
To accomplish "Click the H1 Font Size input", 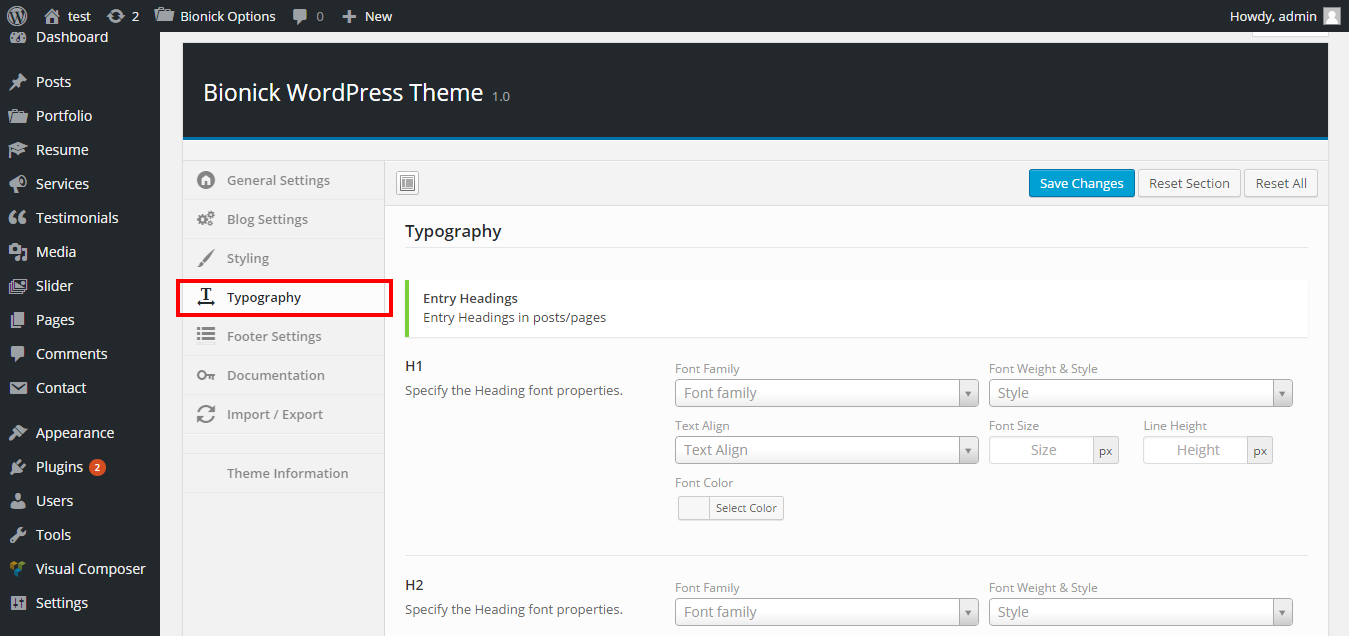I will 1041,450.
